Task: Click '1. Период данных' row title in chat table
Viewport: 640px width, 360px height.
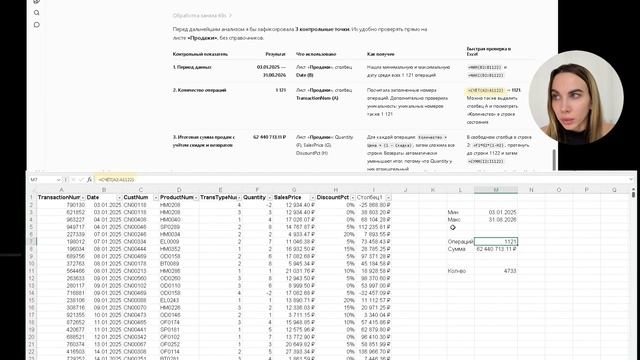Action: coord(192,67)
